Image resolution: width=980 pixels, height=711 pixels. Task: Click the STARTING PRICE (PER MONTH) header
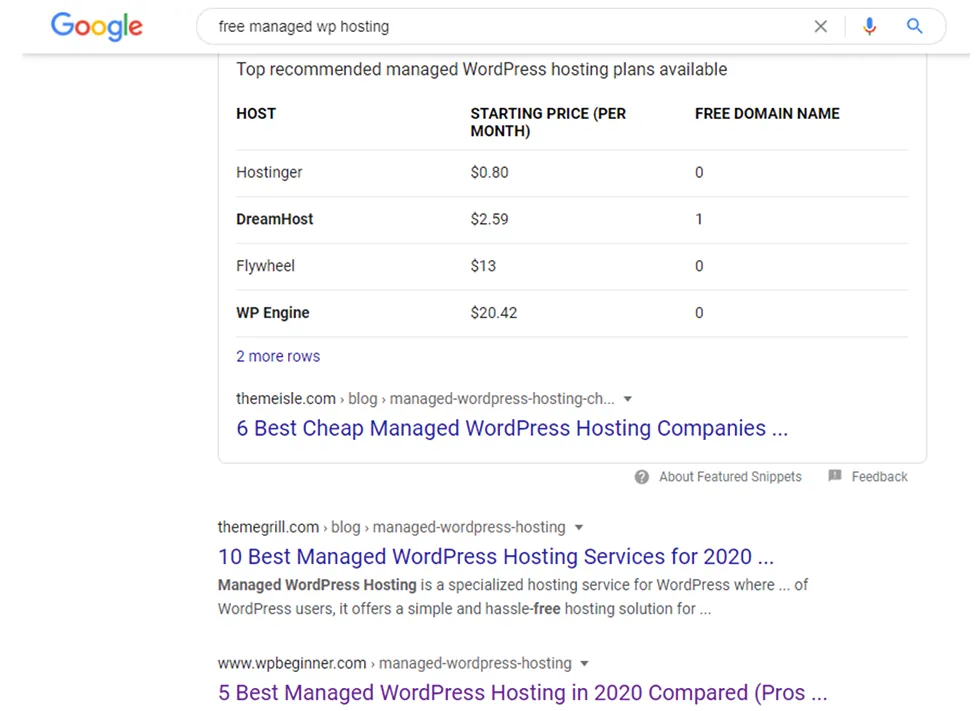point(548,122)
